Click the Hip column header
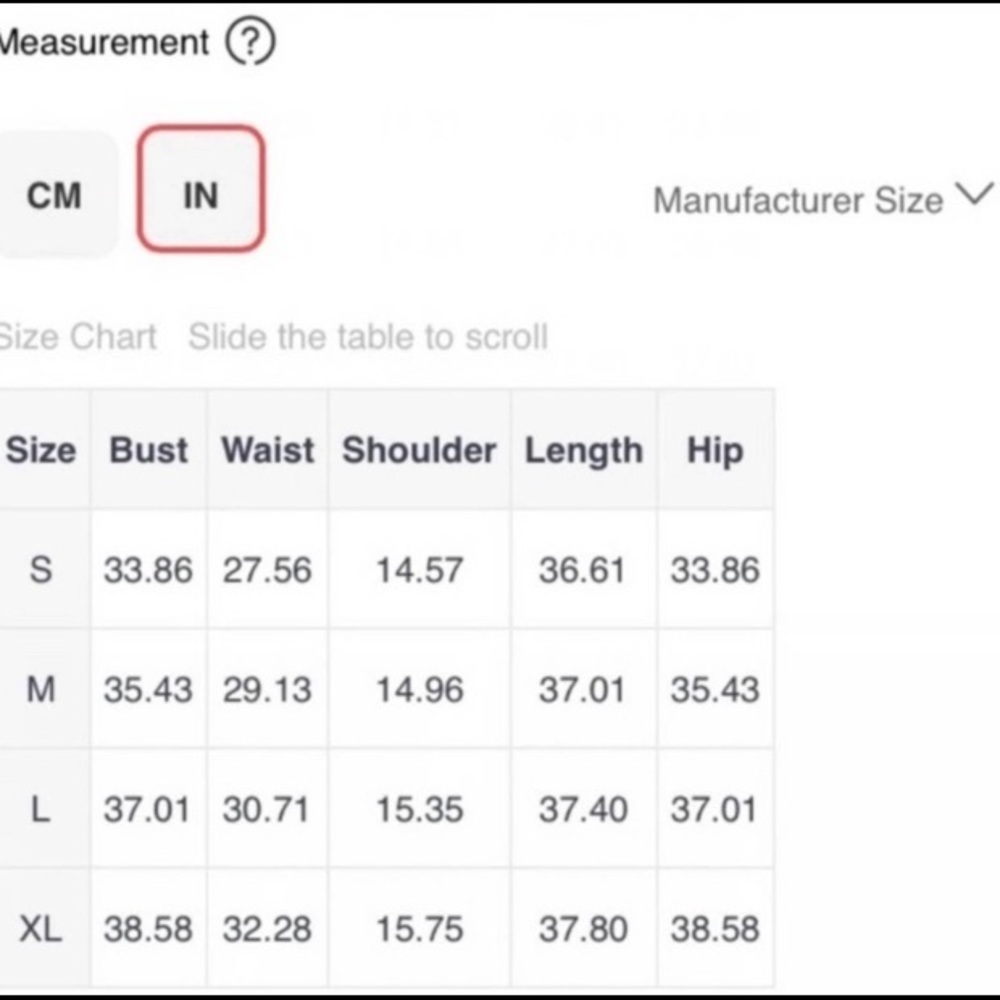 point(716,450)
